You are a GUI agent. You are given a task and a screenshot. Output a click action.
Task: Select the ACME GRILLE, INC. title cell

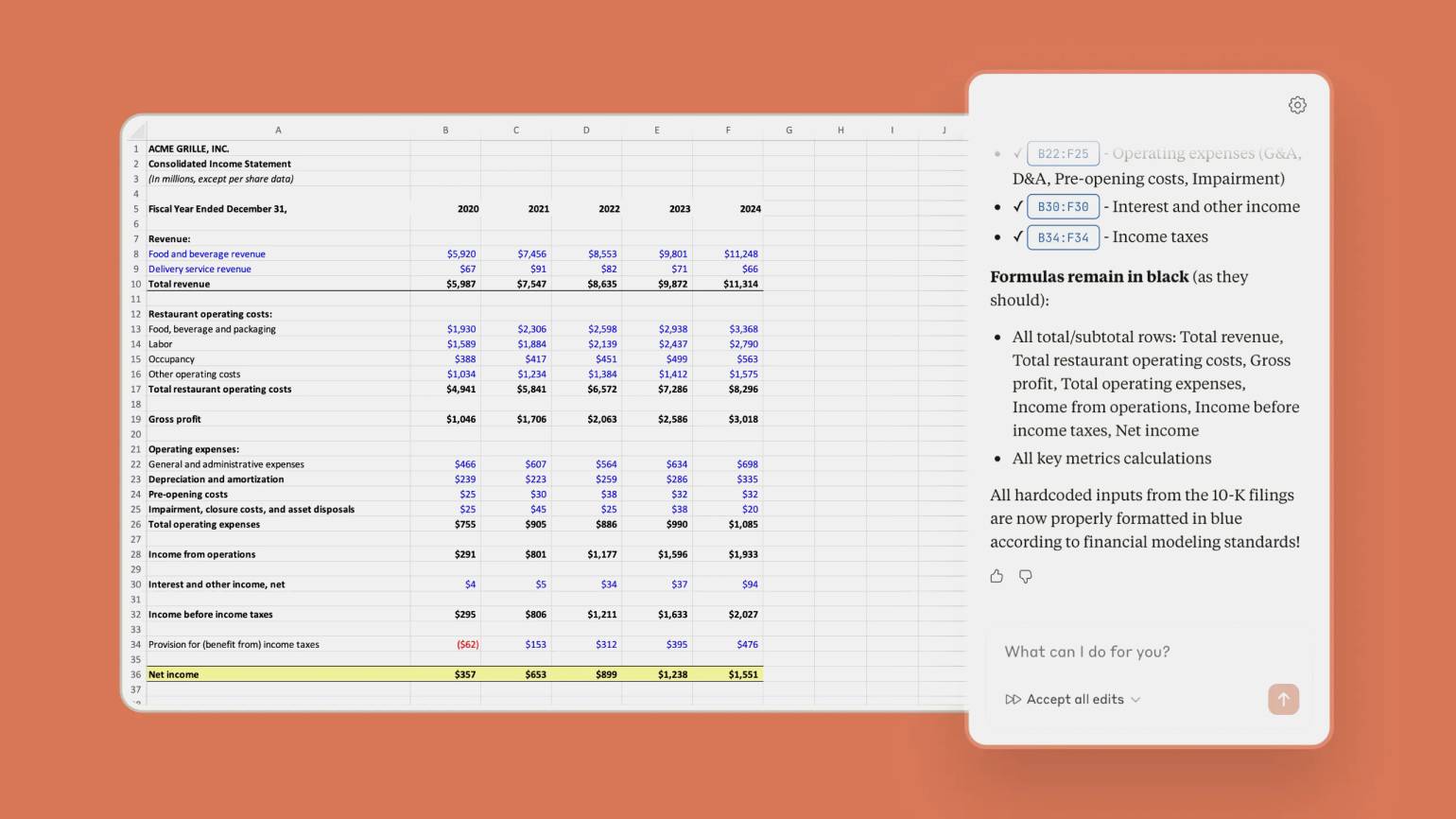(277, 148)
